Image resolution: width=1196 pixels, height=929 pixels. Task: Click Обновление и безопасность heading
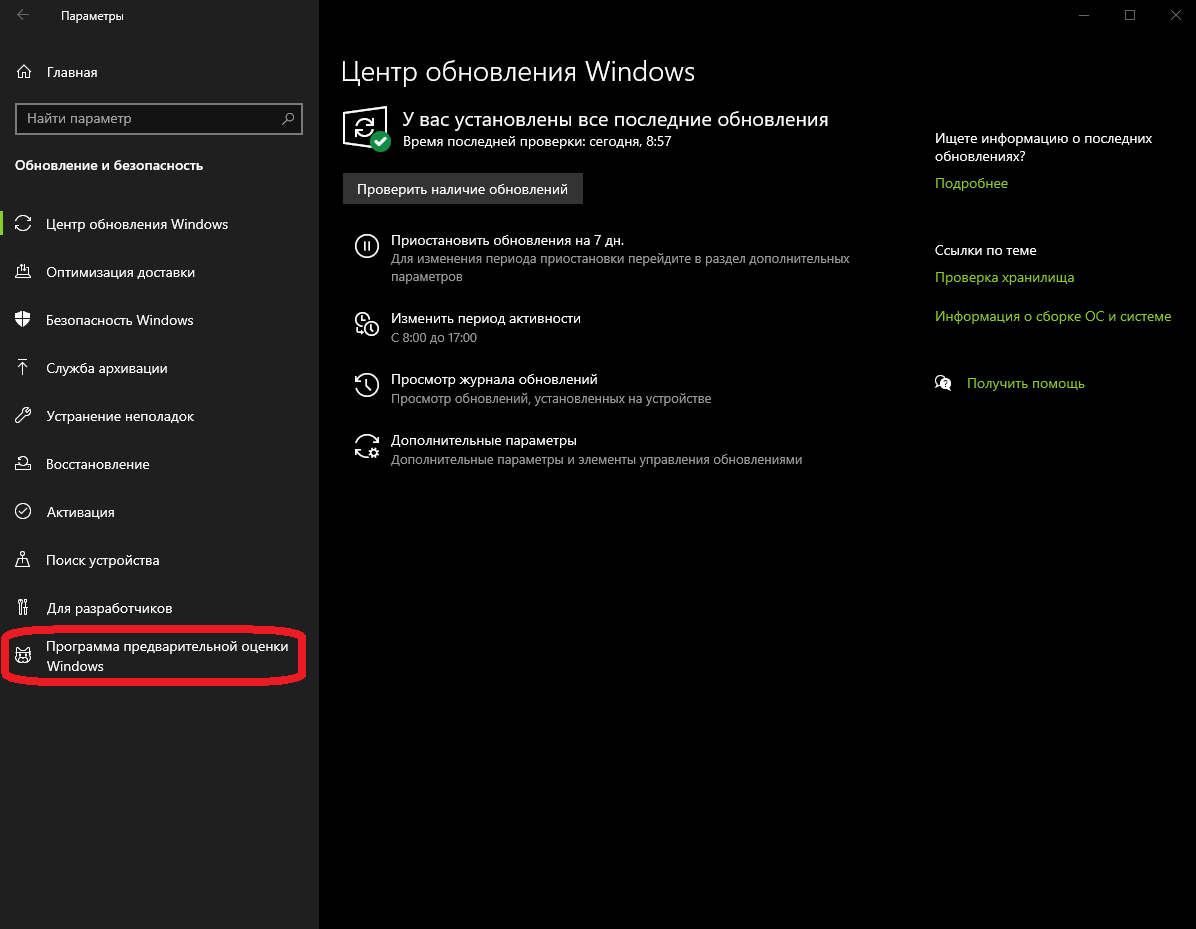(109, 165)
